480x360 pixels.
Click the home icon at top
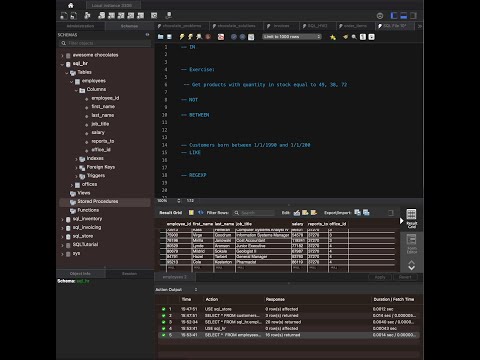tap(71, 5)
